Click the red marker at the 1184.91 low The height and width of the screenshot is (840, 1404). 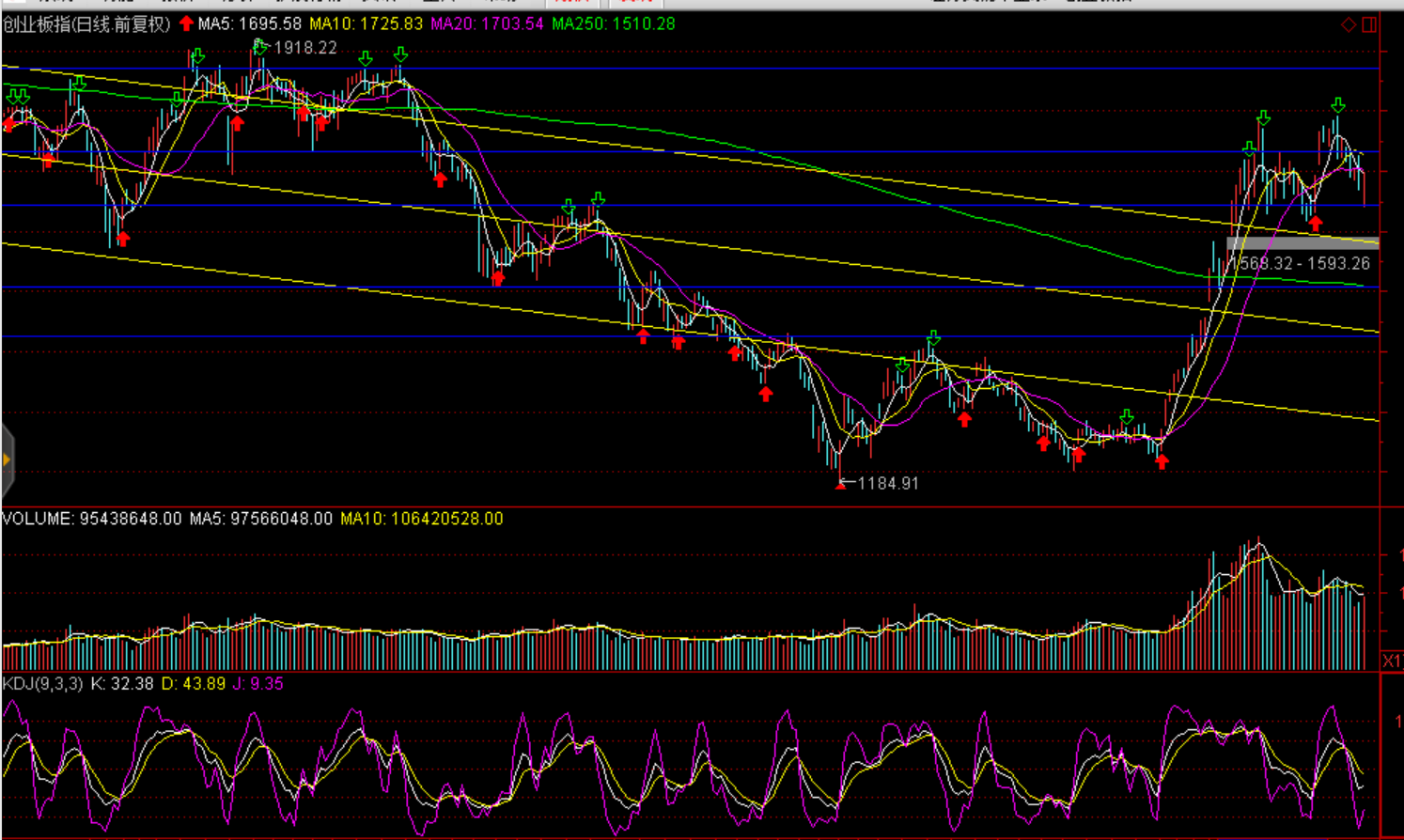coord(840,485)
